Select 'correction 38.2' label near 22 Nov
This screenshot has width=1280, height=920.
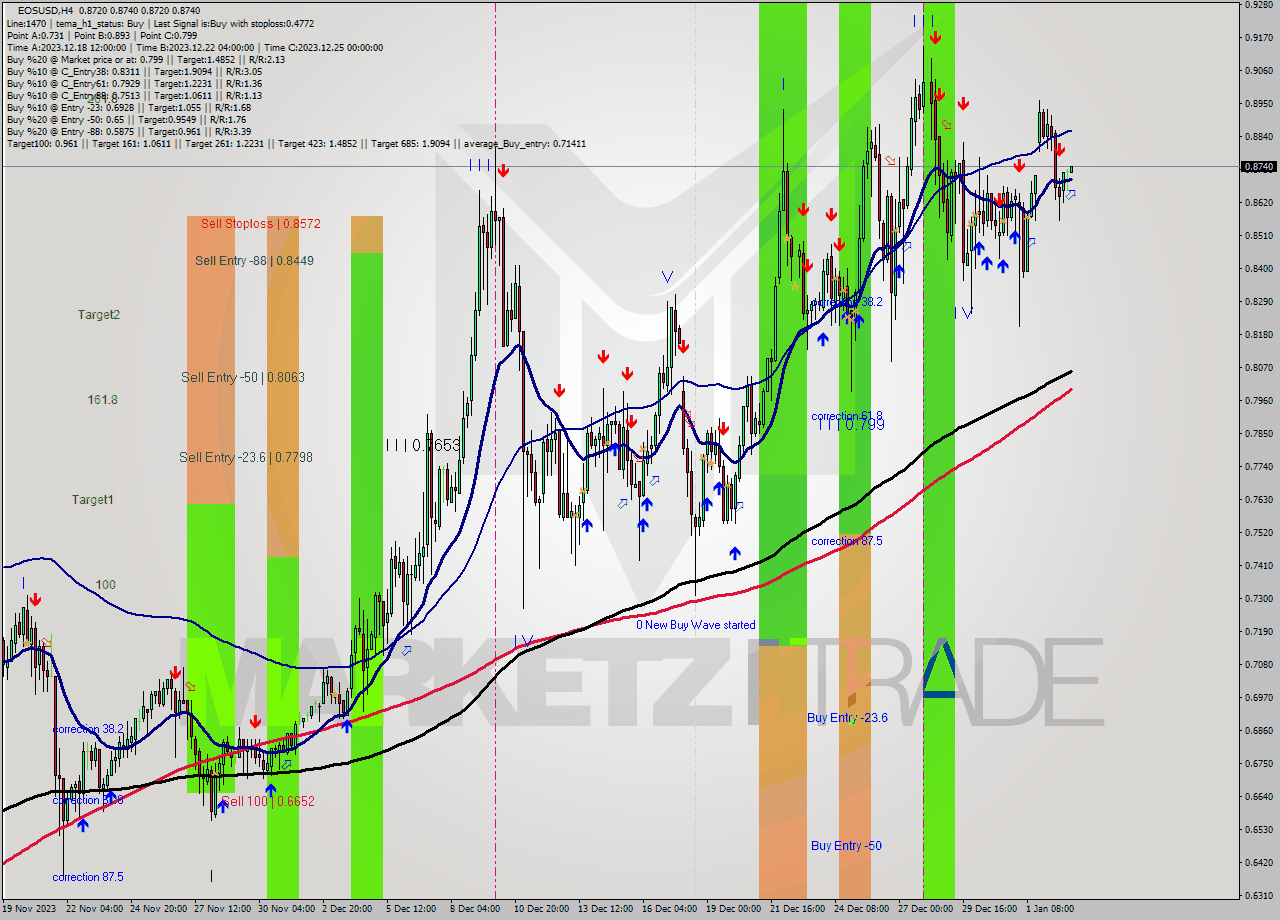88,729
